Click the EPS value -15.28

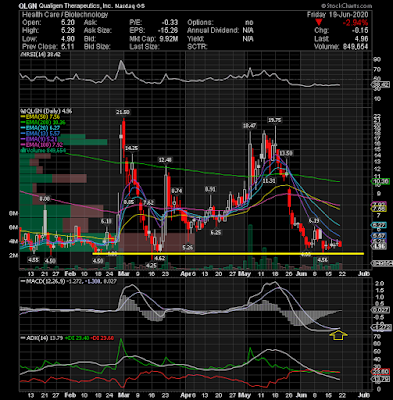pos(168,31)
